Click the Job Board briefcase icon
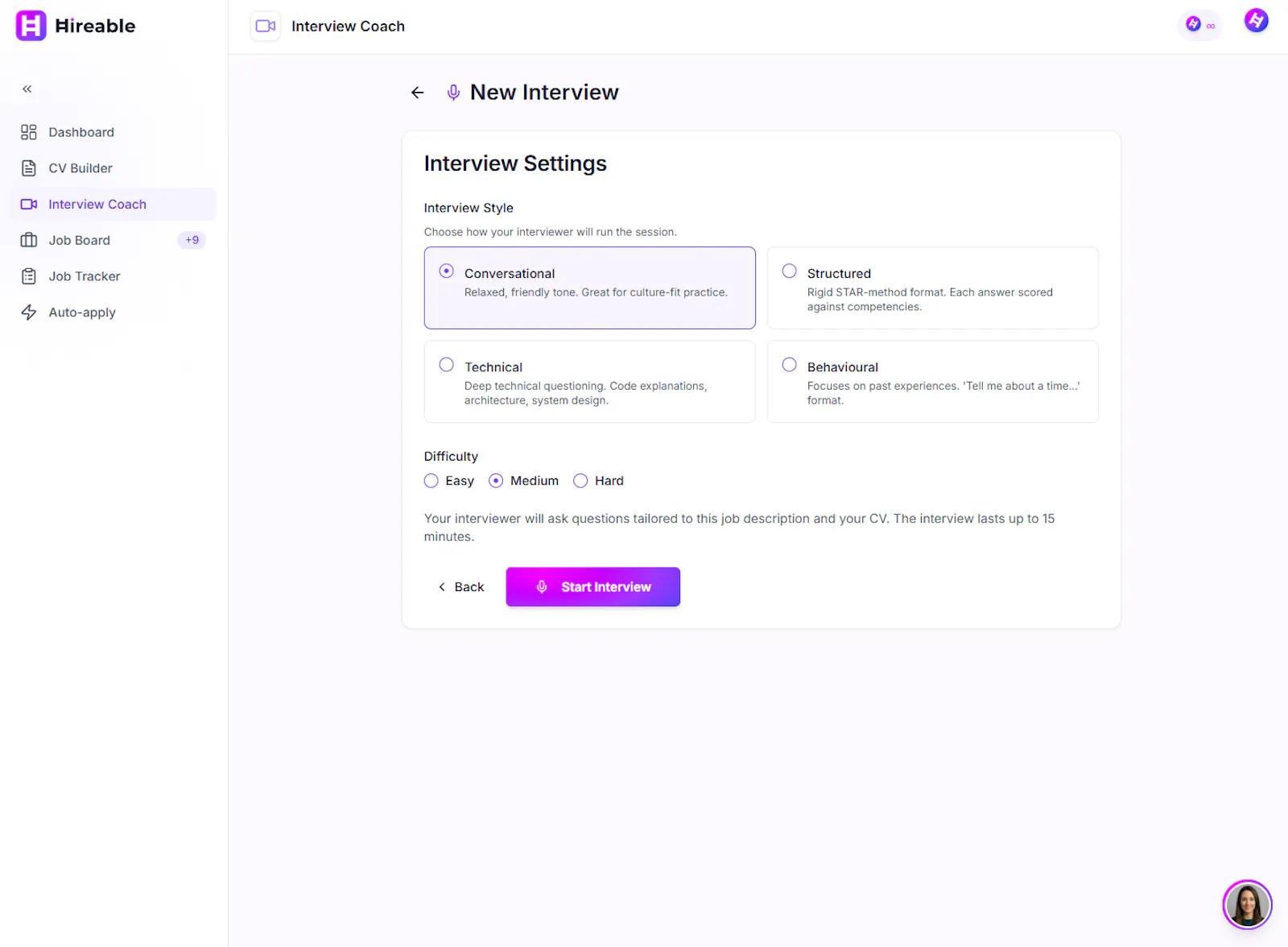 point(29,240)
